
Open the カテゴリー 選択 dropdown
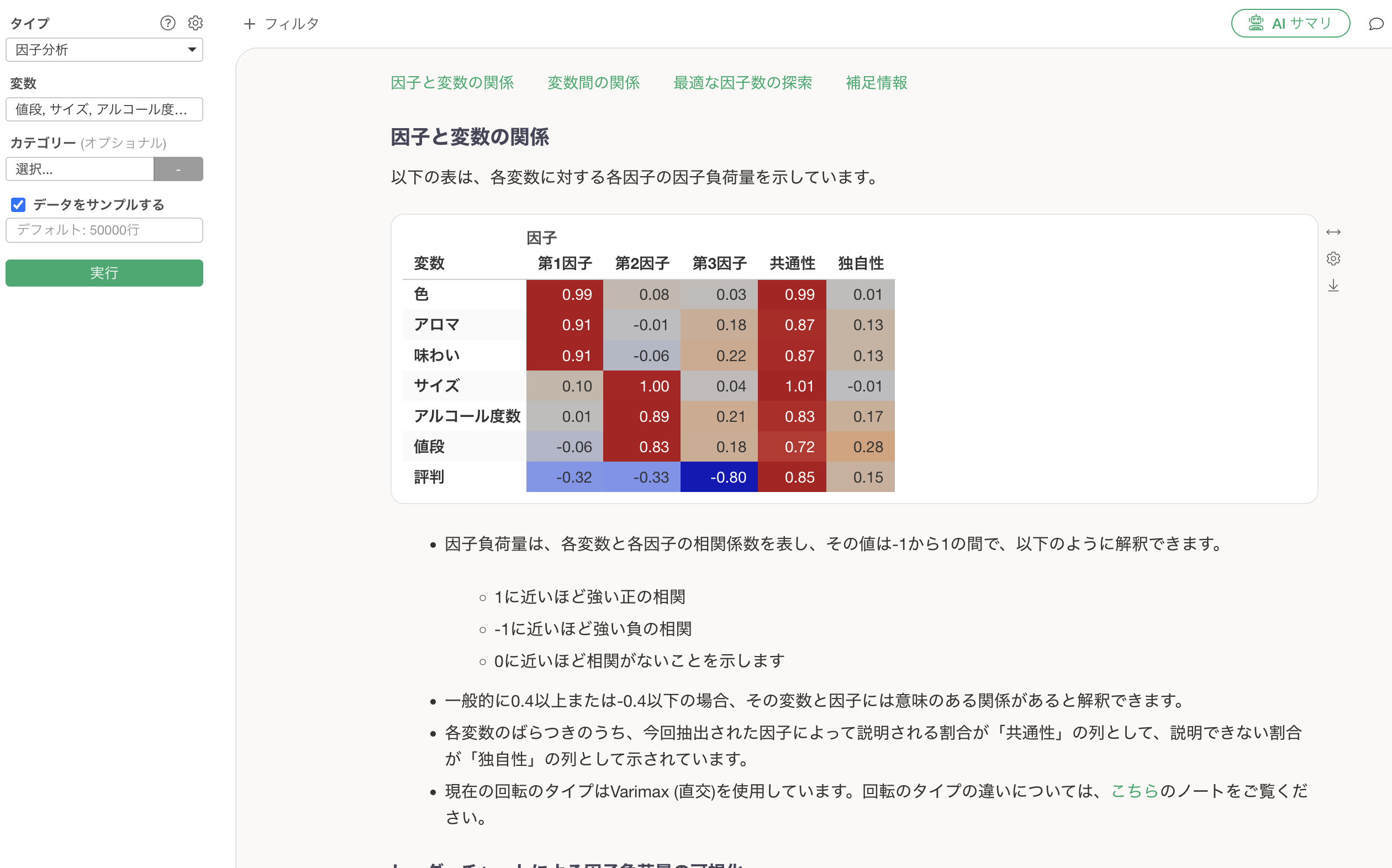[x=80, y=169]
